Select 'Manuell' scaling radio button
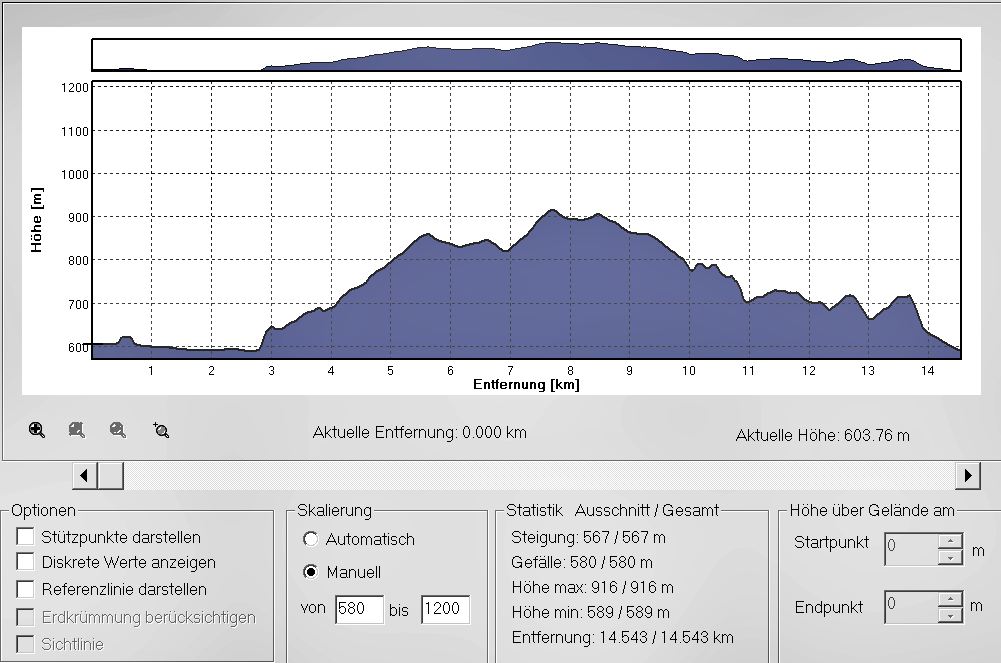 coord(310,573)
